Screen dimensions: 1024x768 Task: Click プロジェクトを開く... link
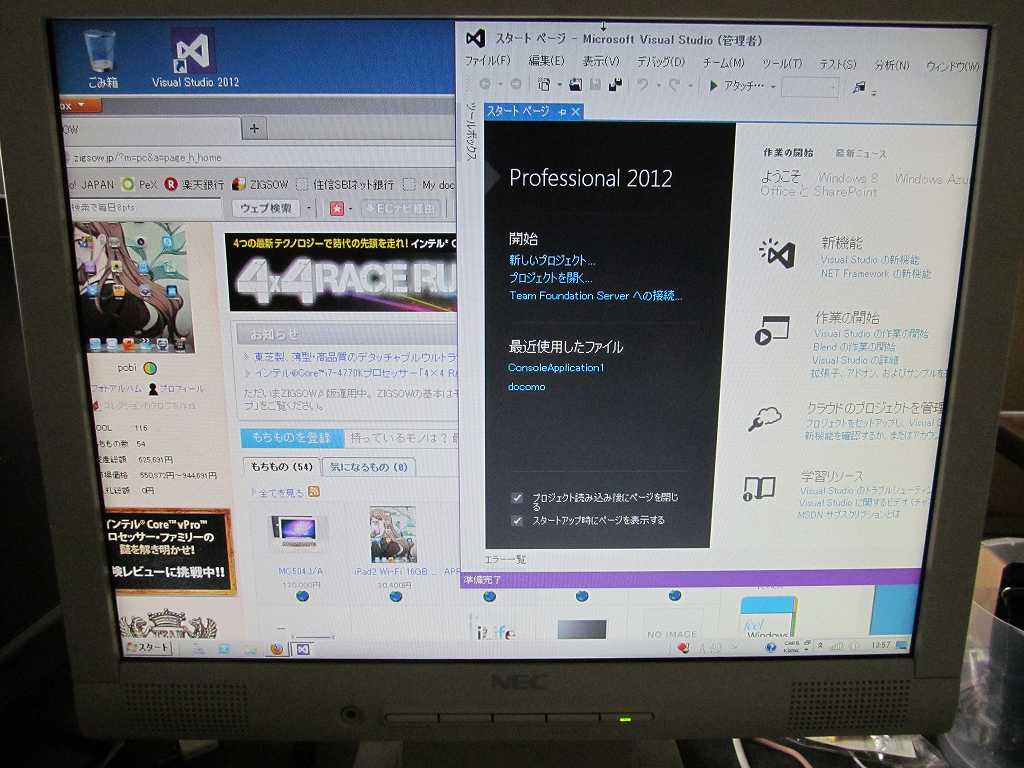(x=550, y=278)
